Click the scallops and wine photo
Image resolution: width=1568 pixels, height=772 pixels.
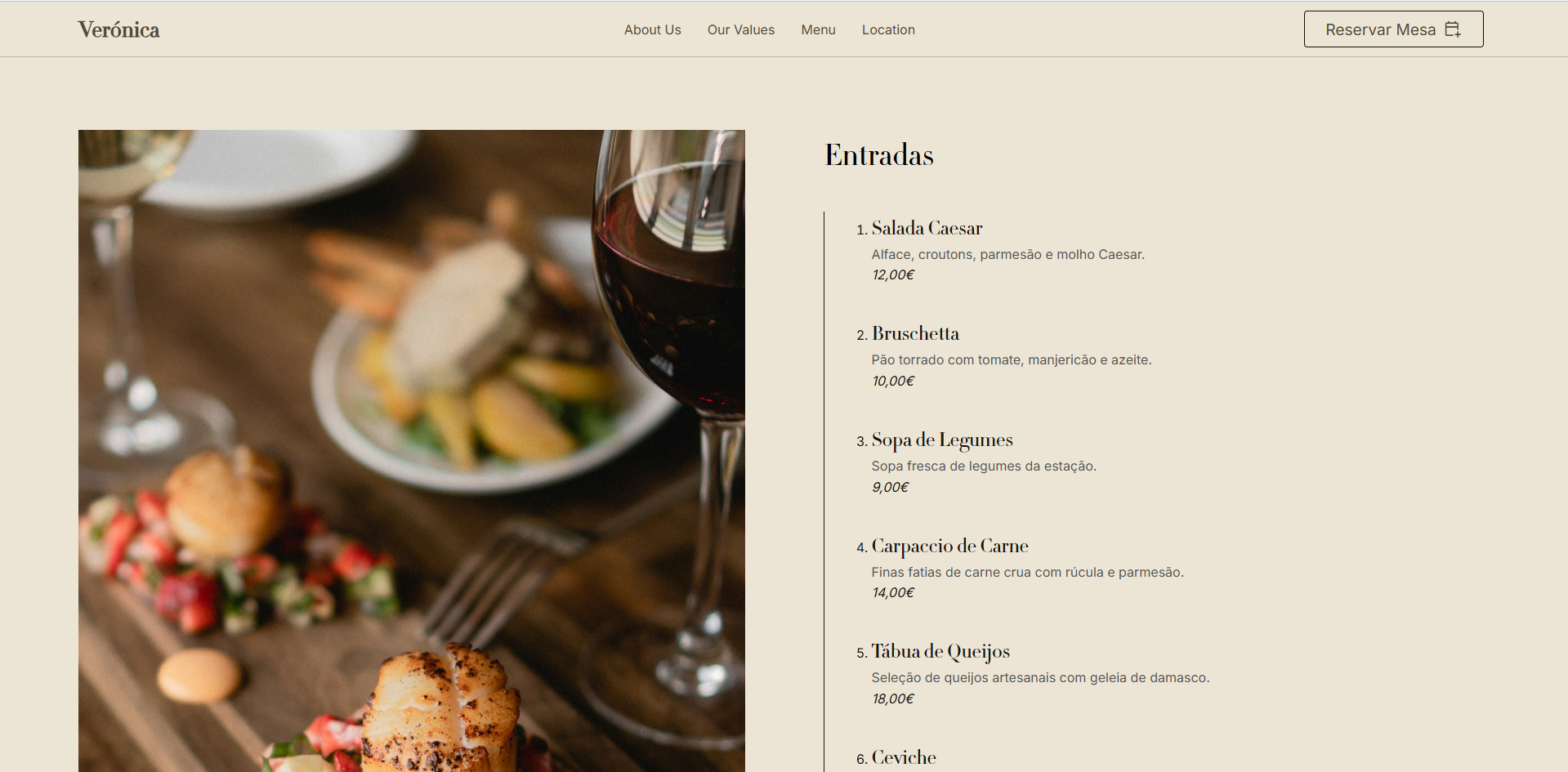tap(412, 451)
